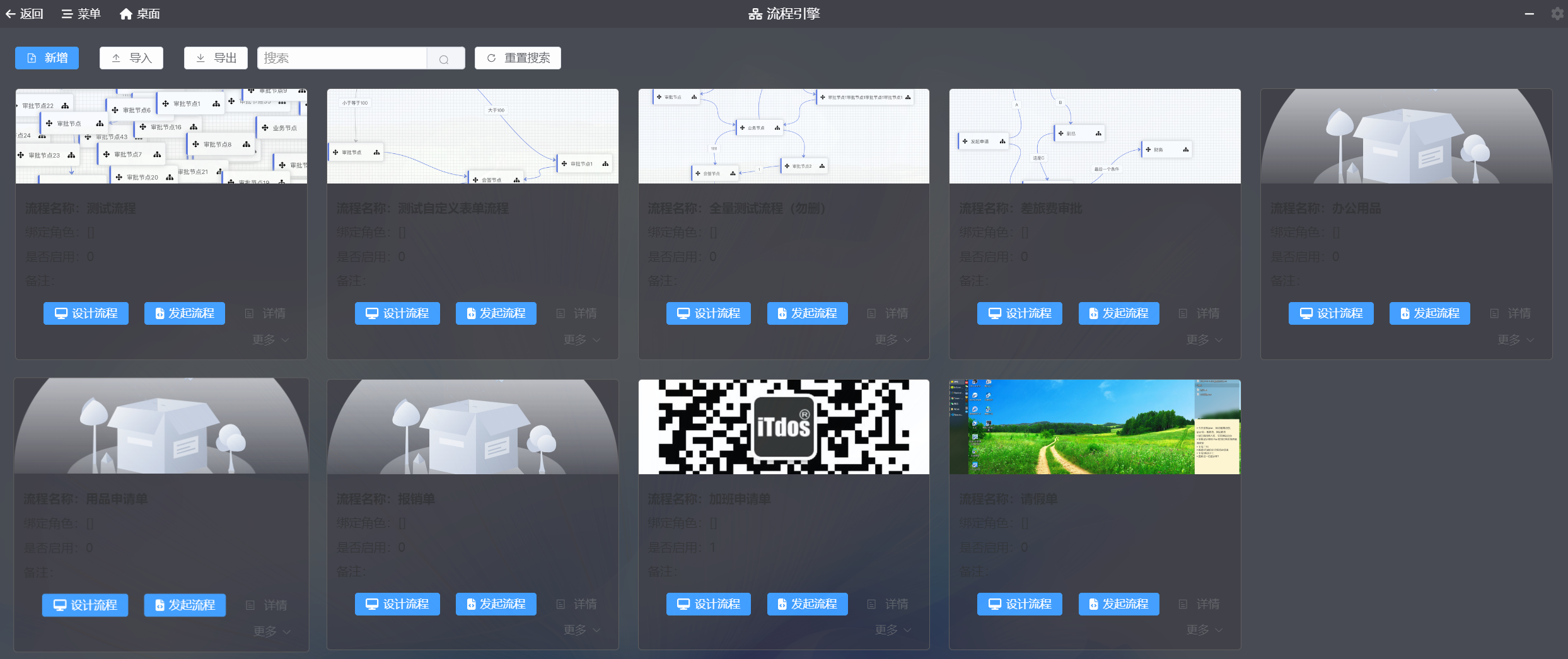Viewport: 1568px width, 659px height.
Task: Click 设计流程 for 全量测试流程 card
Action: coord(709,313)
